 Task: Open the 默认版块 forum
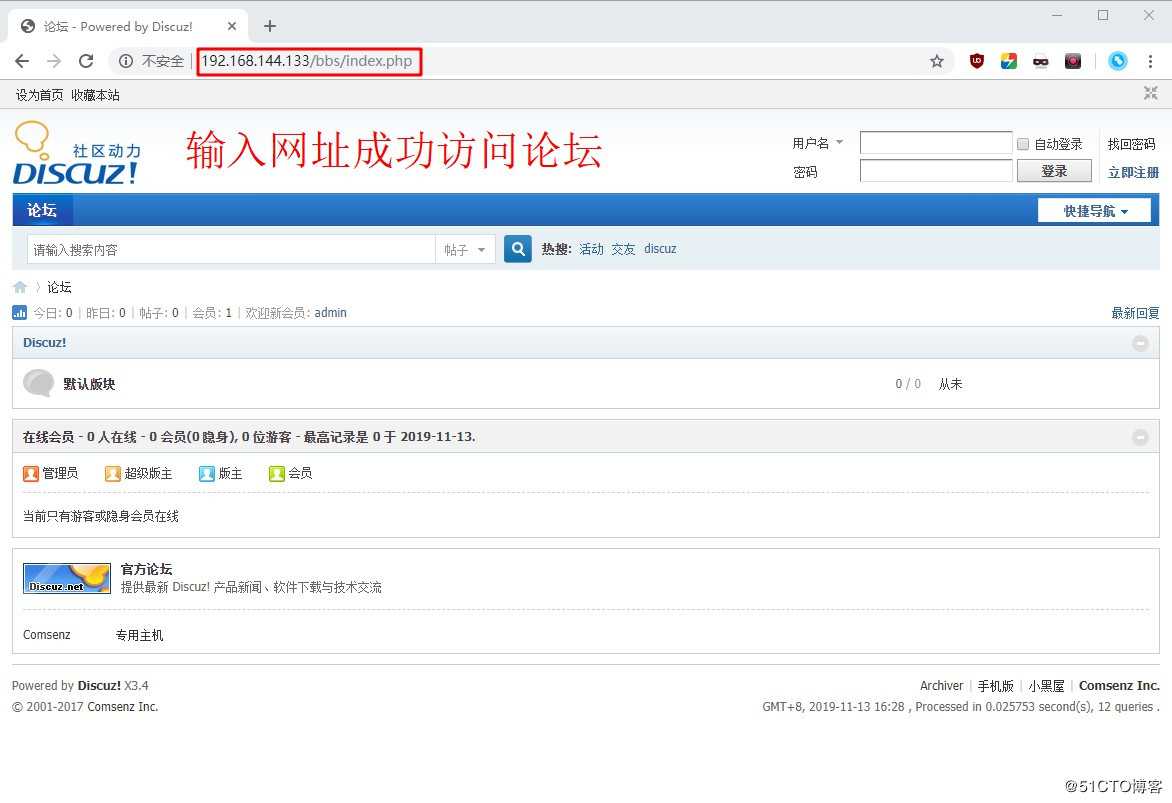89,384
